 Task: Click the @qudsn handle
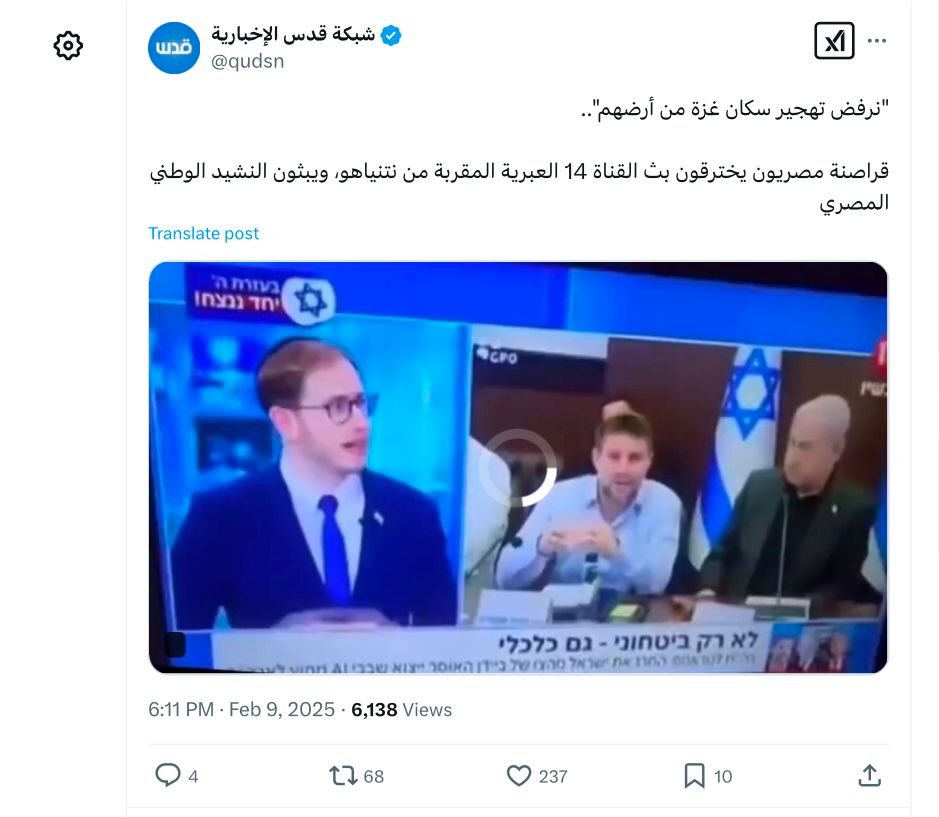click(247, 61)
